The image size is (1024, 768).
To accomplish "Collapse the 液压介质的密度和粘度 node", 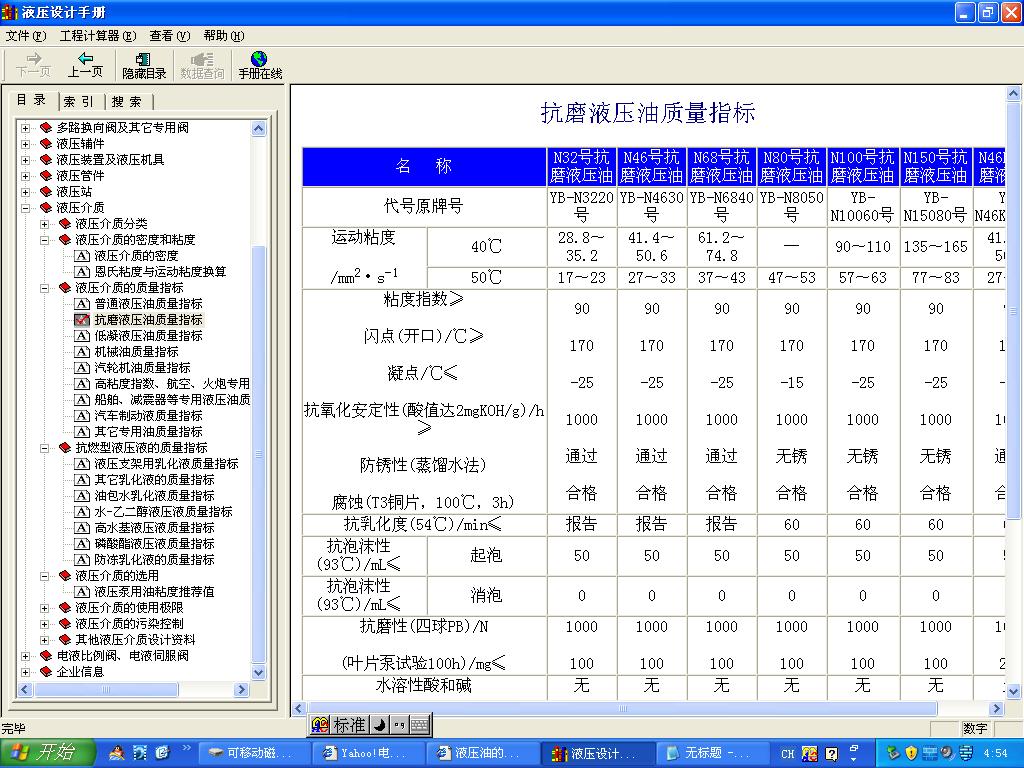I will (x=44, y=240).
